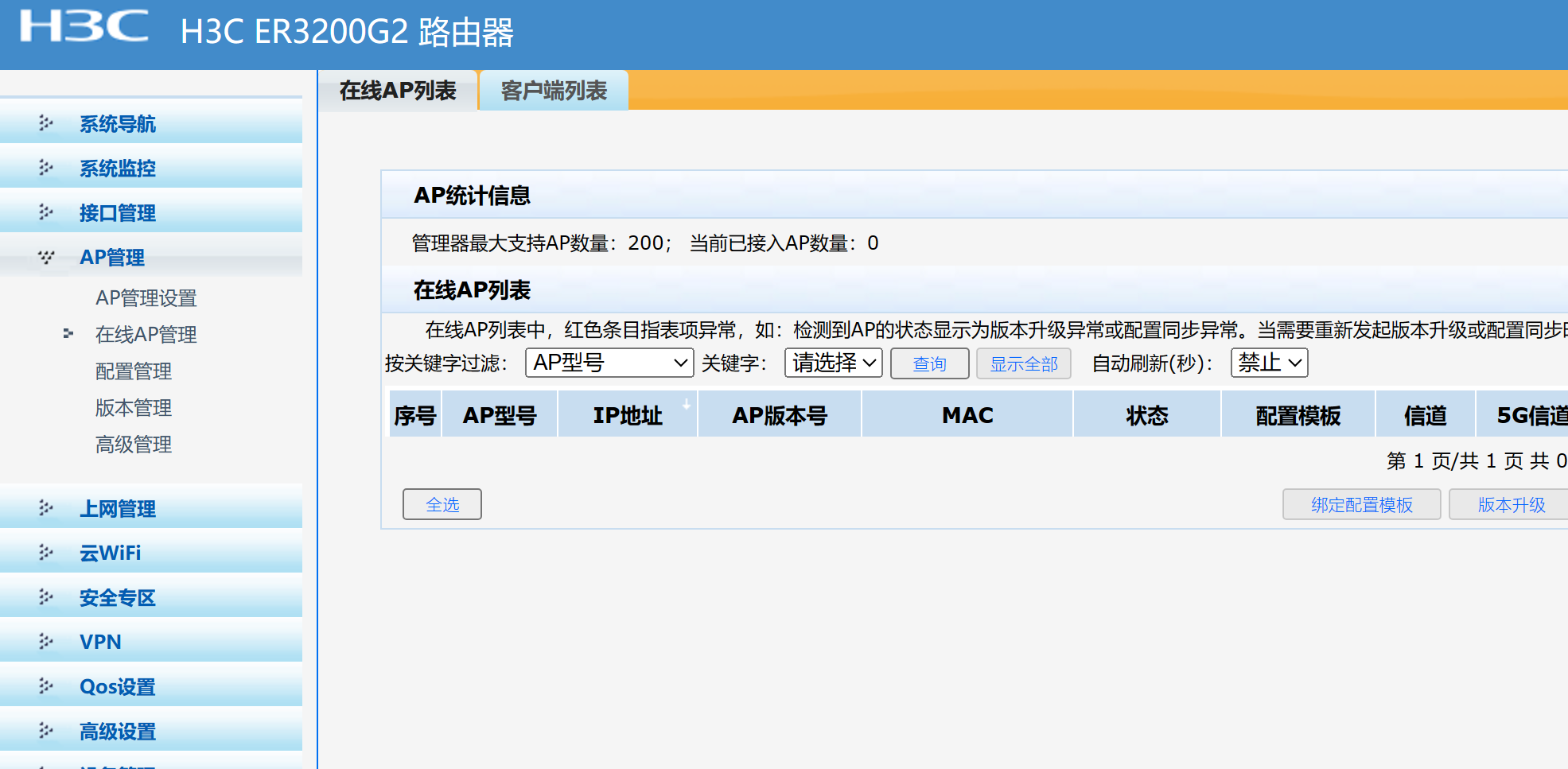Click the arrow icon beside Qos设置
This screenshot has height=769, width=1568.
46,686
